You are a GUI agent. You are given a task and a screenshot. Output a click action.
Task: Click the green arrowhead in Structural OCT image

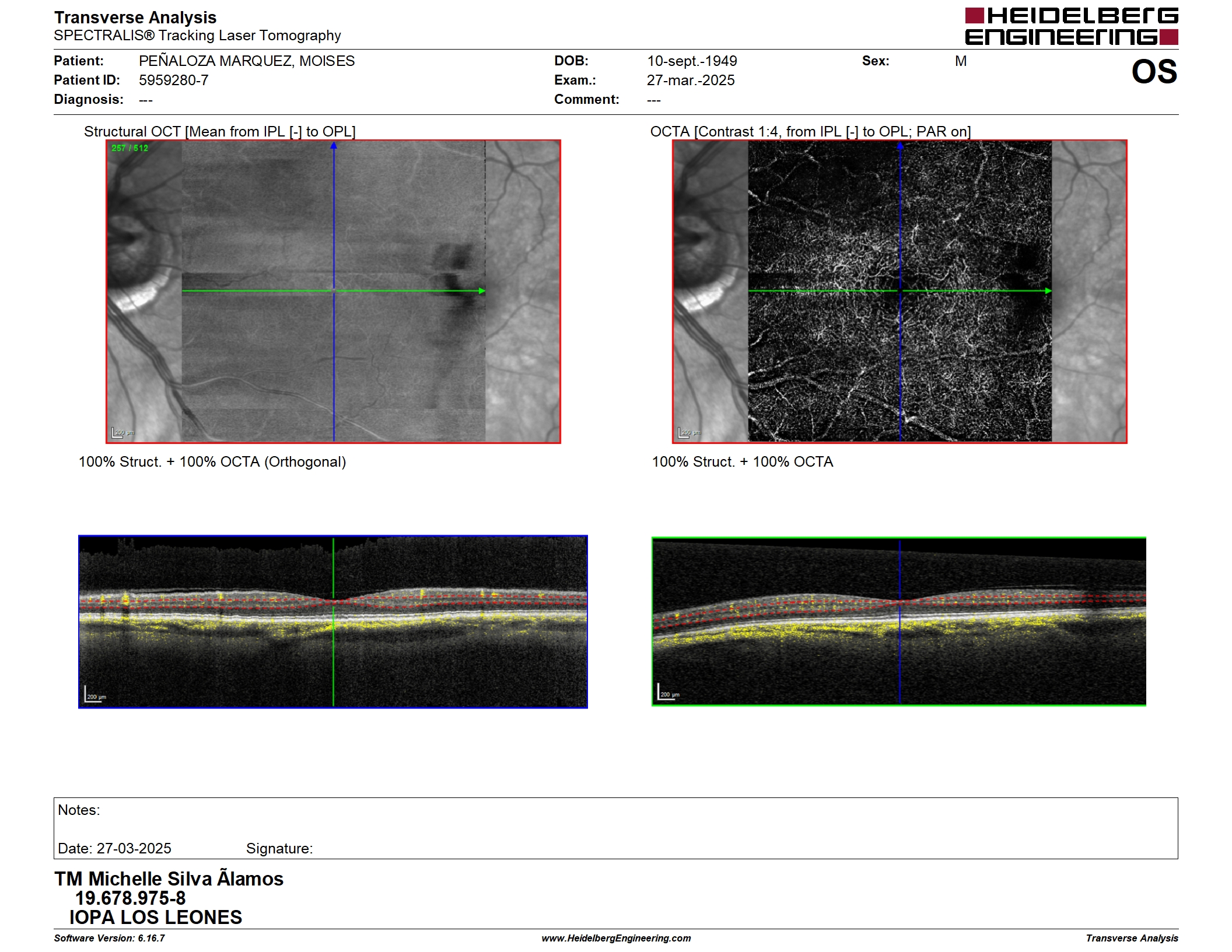click(482, 290)
